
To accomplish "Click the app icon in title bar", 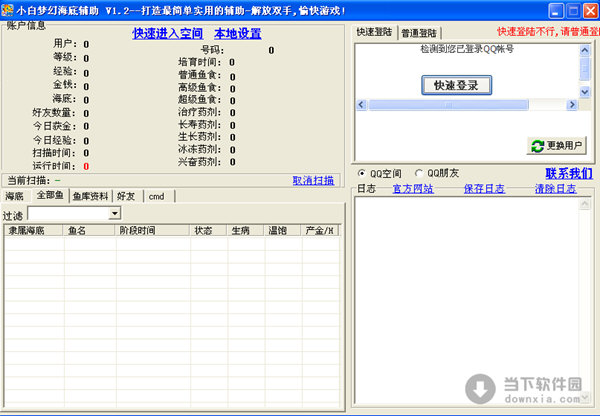I will 9,10.
